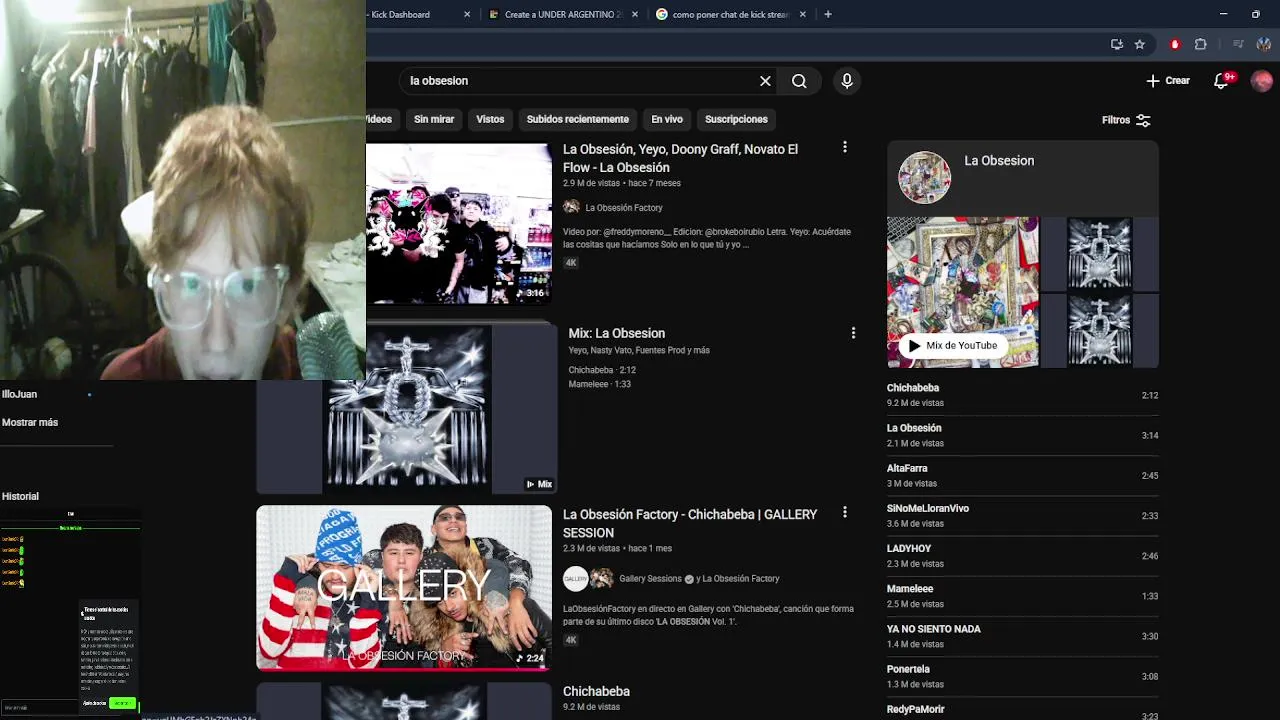The height and width of the screenshot is (720, 1280).
Task: Click the magnifier search button
Action: tap(799, 81)
